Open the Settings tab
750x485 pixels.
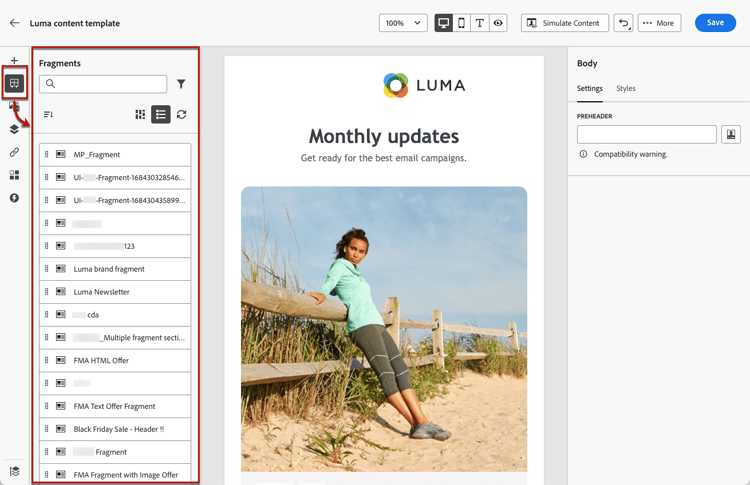[589, 88]
